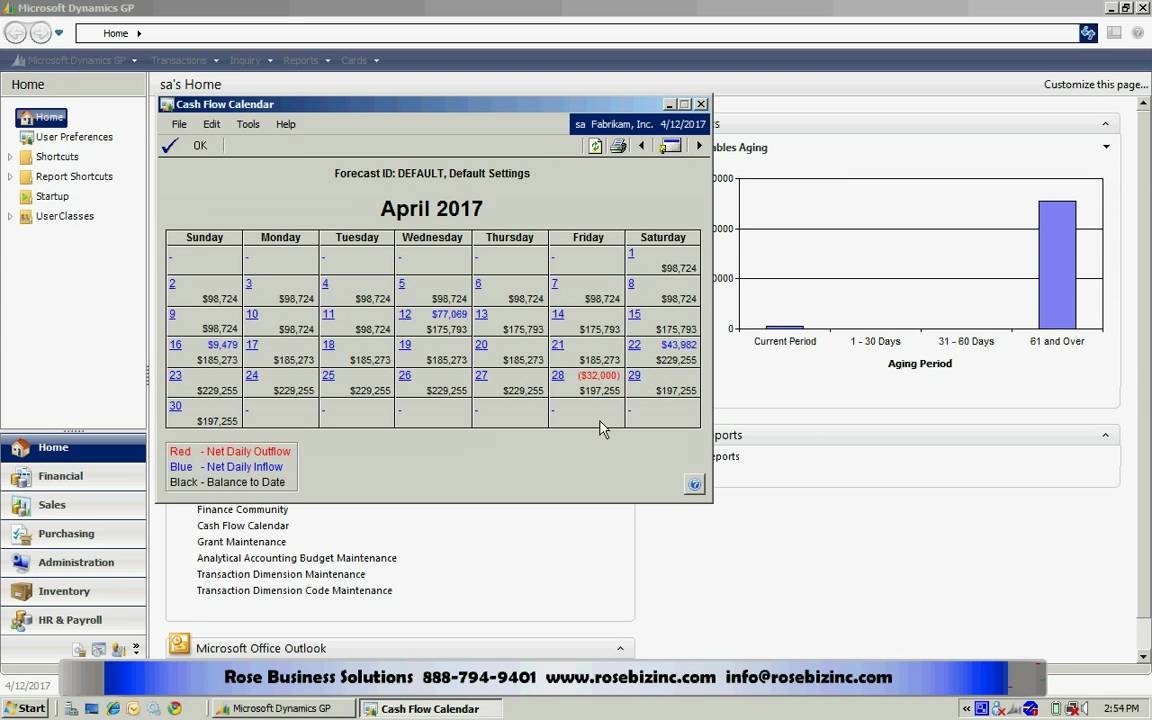This screenshot has width=1152, height=720.
Task: Open the Tools menu in Cash Flow Calendar
Action: pos(248,124)
